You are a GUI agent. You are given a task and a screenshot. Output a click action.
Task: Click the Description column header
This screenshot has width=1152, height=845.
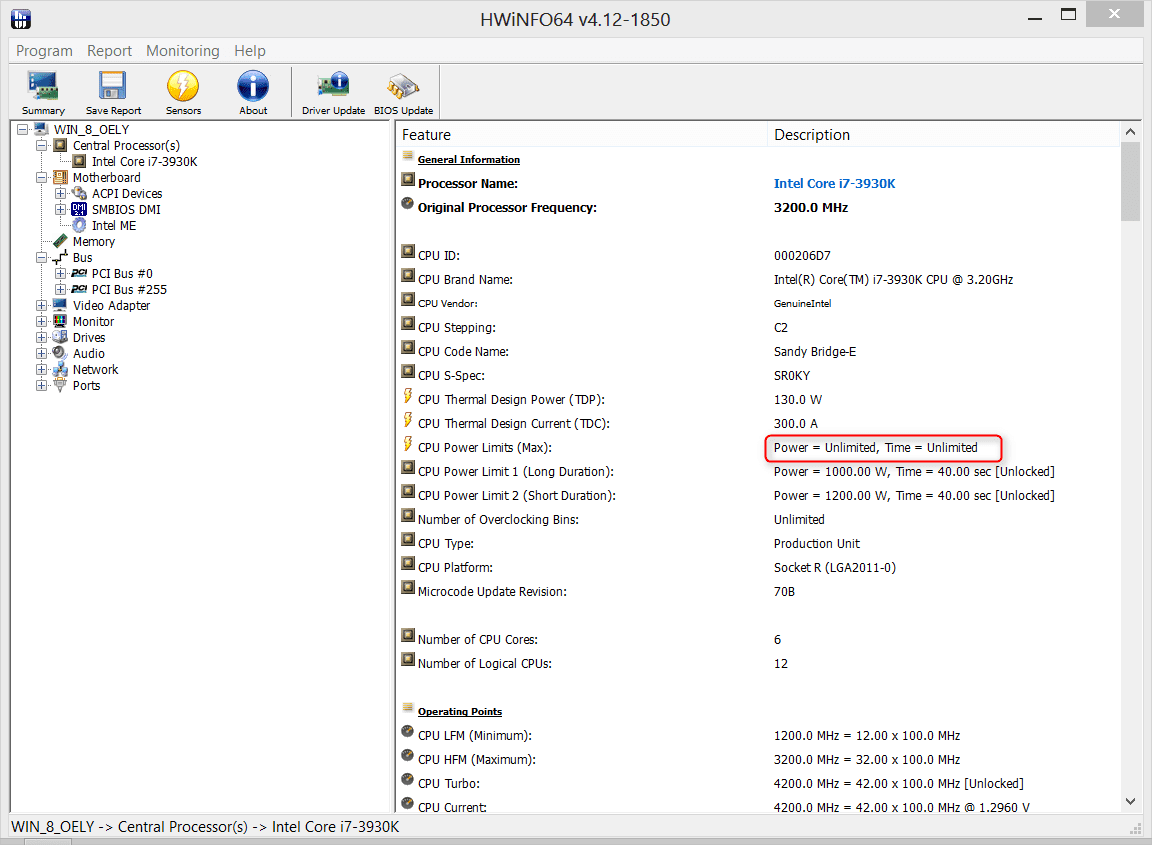click(943, 134)
